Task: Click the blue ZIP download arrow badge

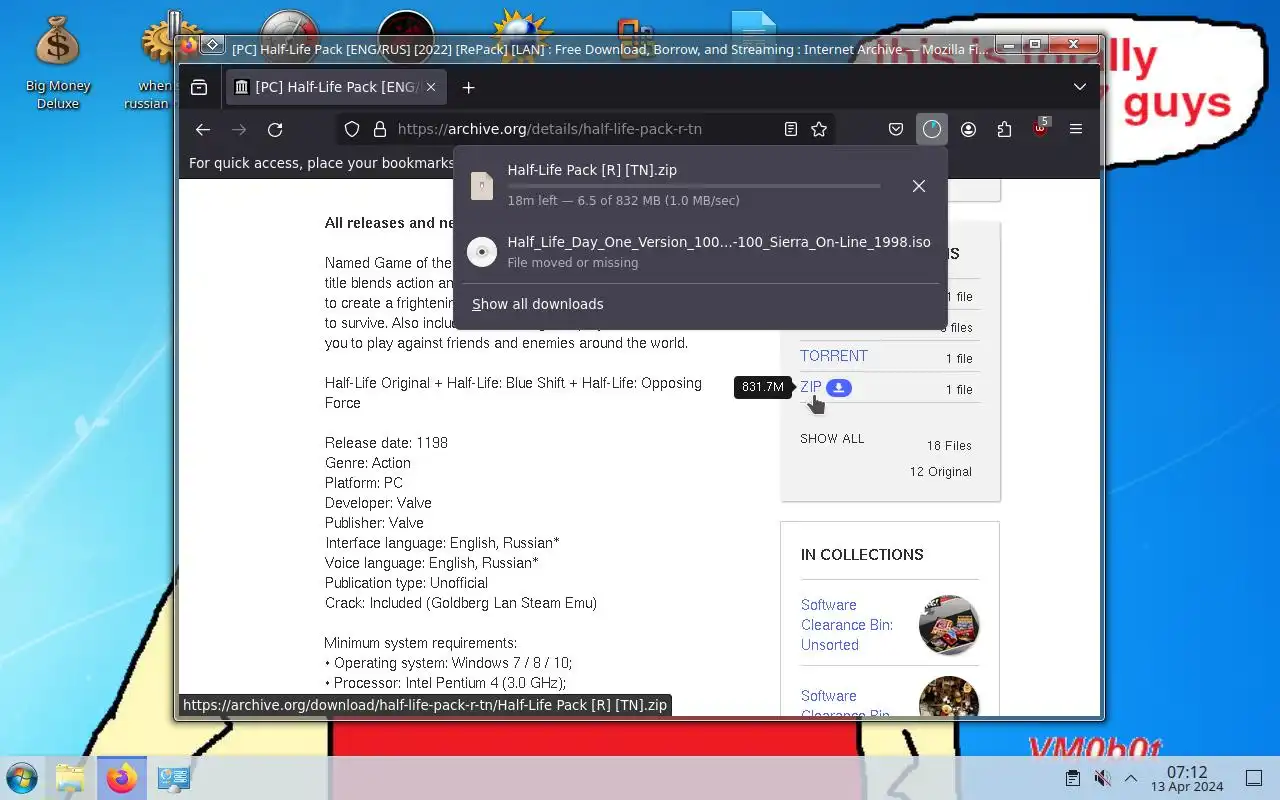Action: pos(839,387)
